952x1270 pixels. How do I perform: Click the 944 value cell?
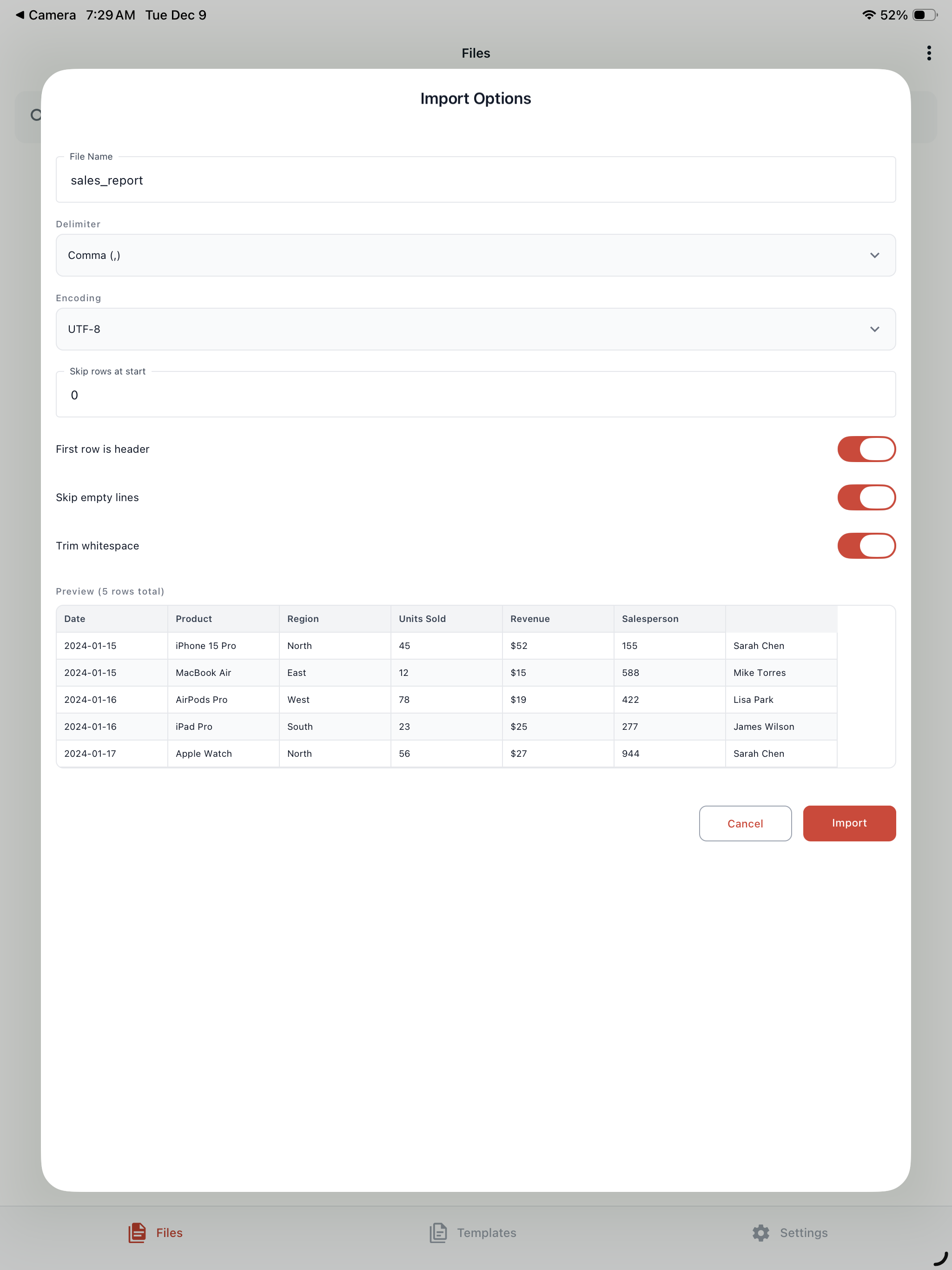669,753
